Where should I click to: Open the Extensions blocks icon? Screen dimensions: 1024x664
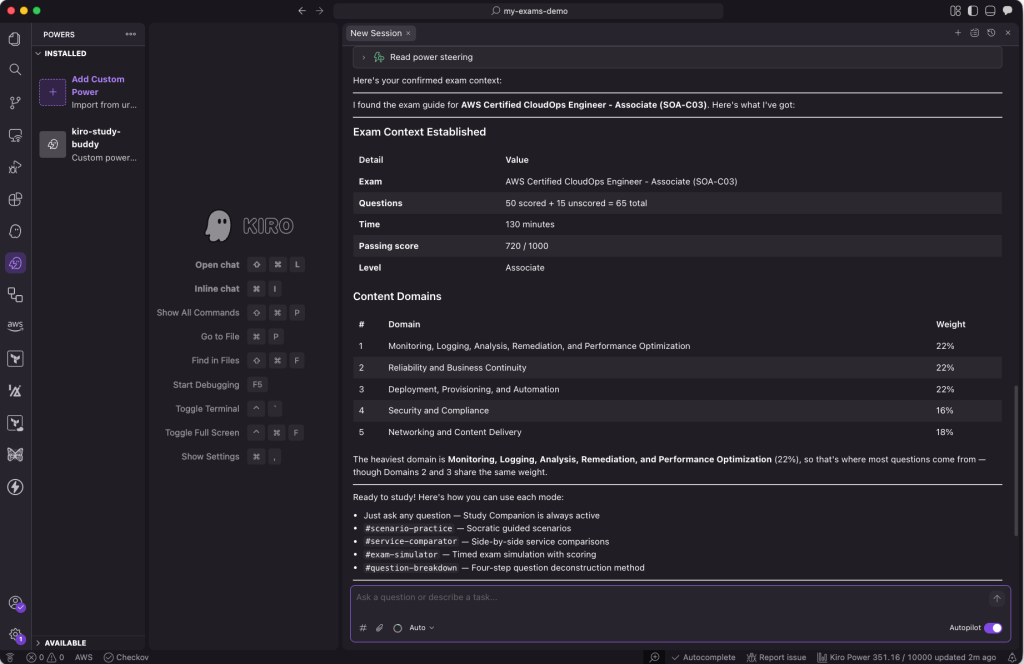15,199
